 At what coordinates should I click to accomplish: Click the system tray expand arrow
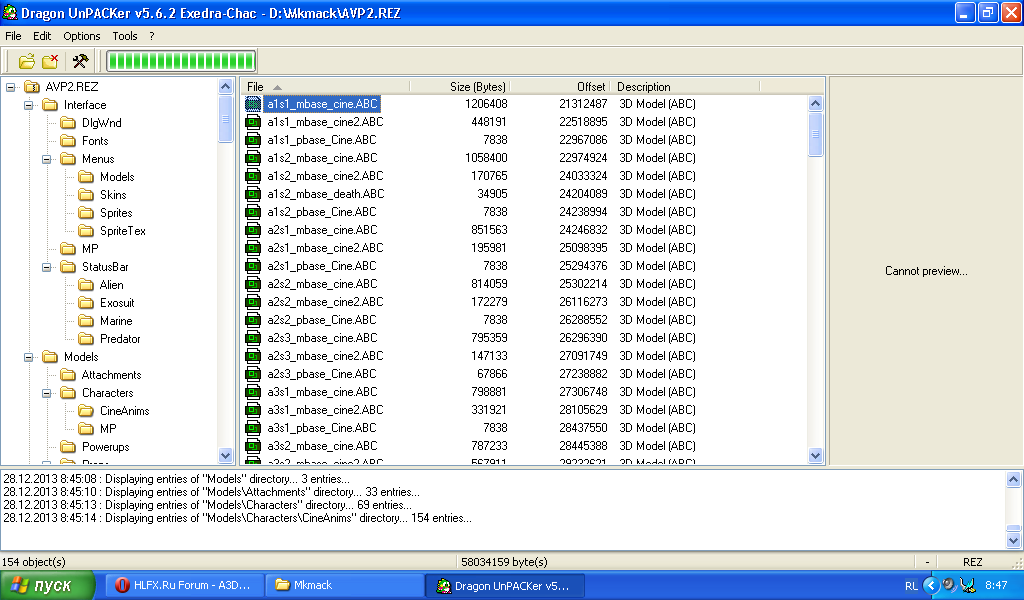pyautogui.click(x=931, y=585)
